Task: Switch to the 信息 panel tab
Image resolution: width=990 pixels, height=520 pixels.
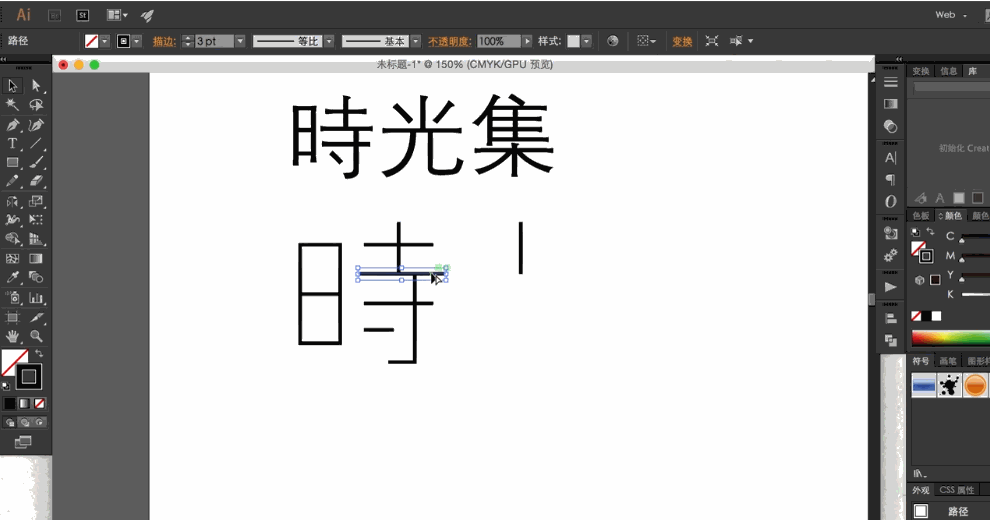Action: [x=948, y=71]
